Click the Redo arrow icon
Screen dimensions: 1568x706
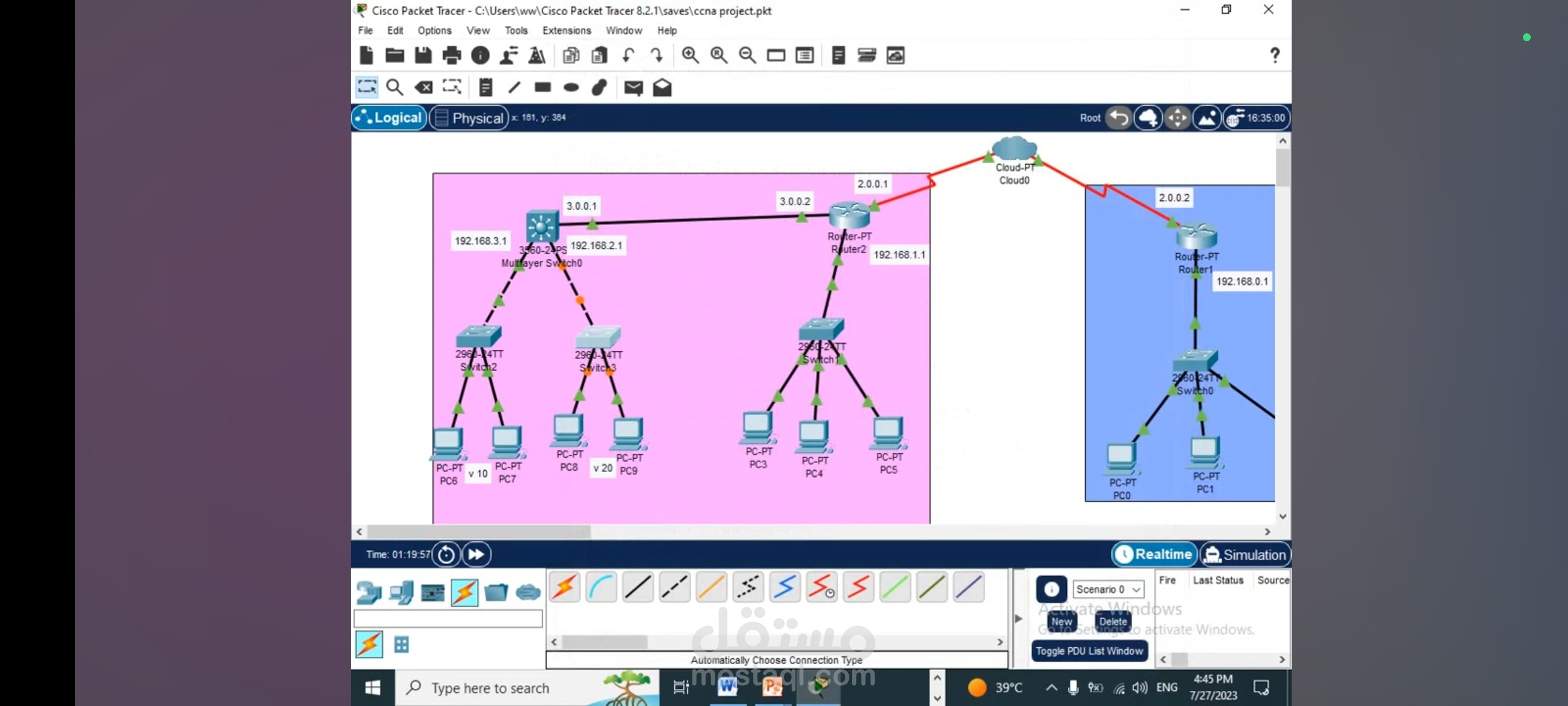coord(657,56)
